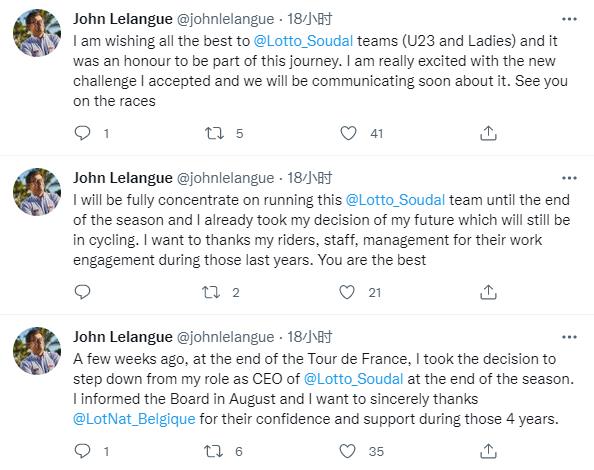The height and width of the screenshot is (470, 594).
Task: Retweet the tweet with 2 retweets
Action: coord(211,292)
